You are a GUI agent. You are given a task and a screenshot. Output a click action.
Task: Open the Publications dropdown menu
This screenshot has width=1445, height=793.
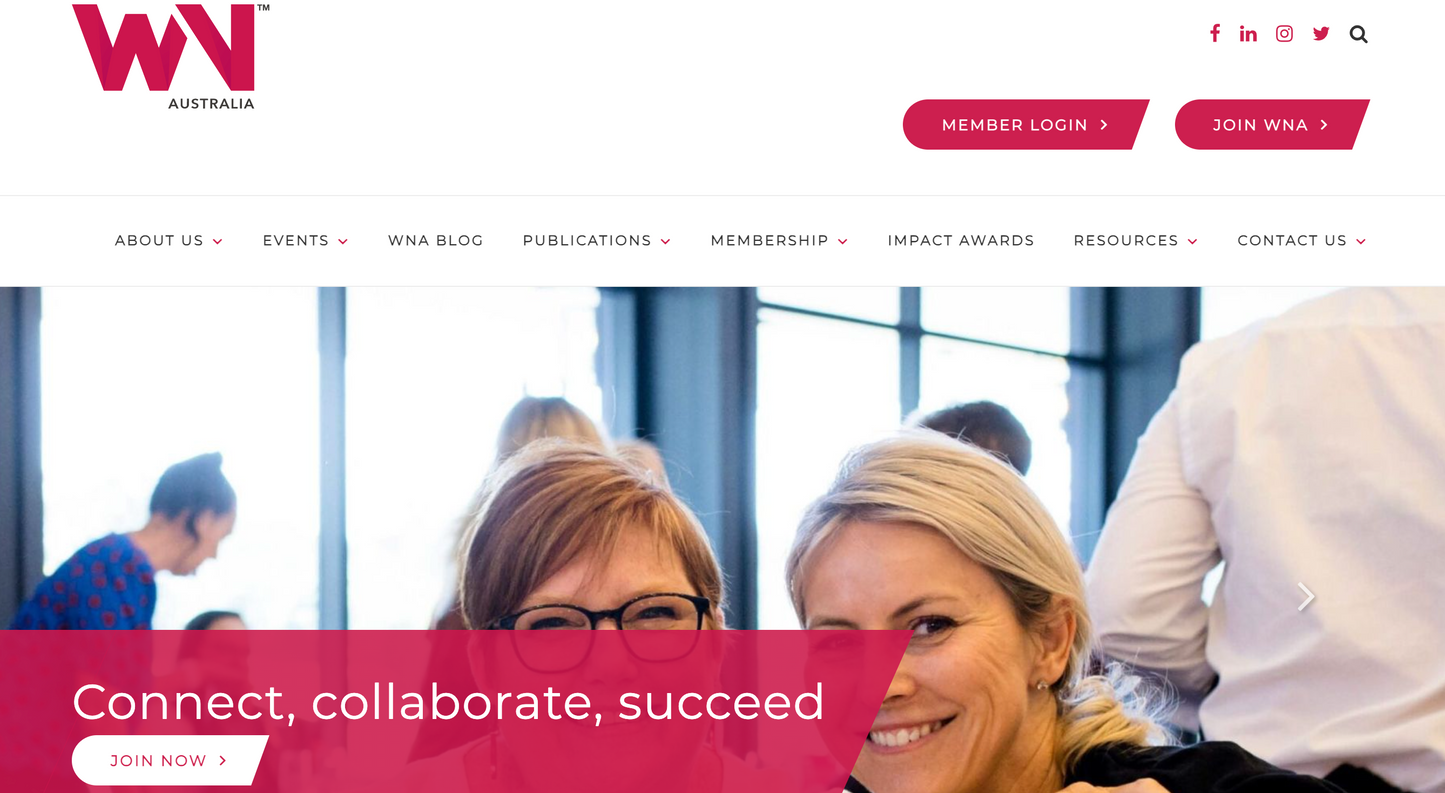tap(596, 241)
